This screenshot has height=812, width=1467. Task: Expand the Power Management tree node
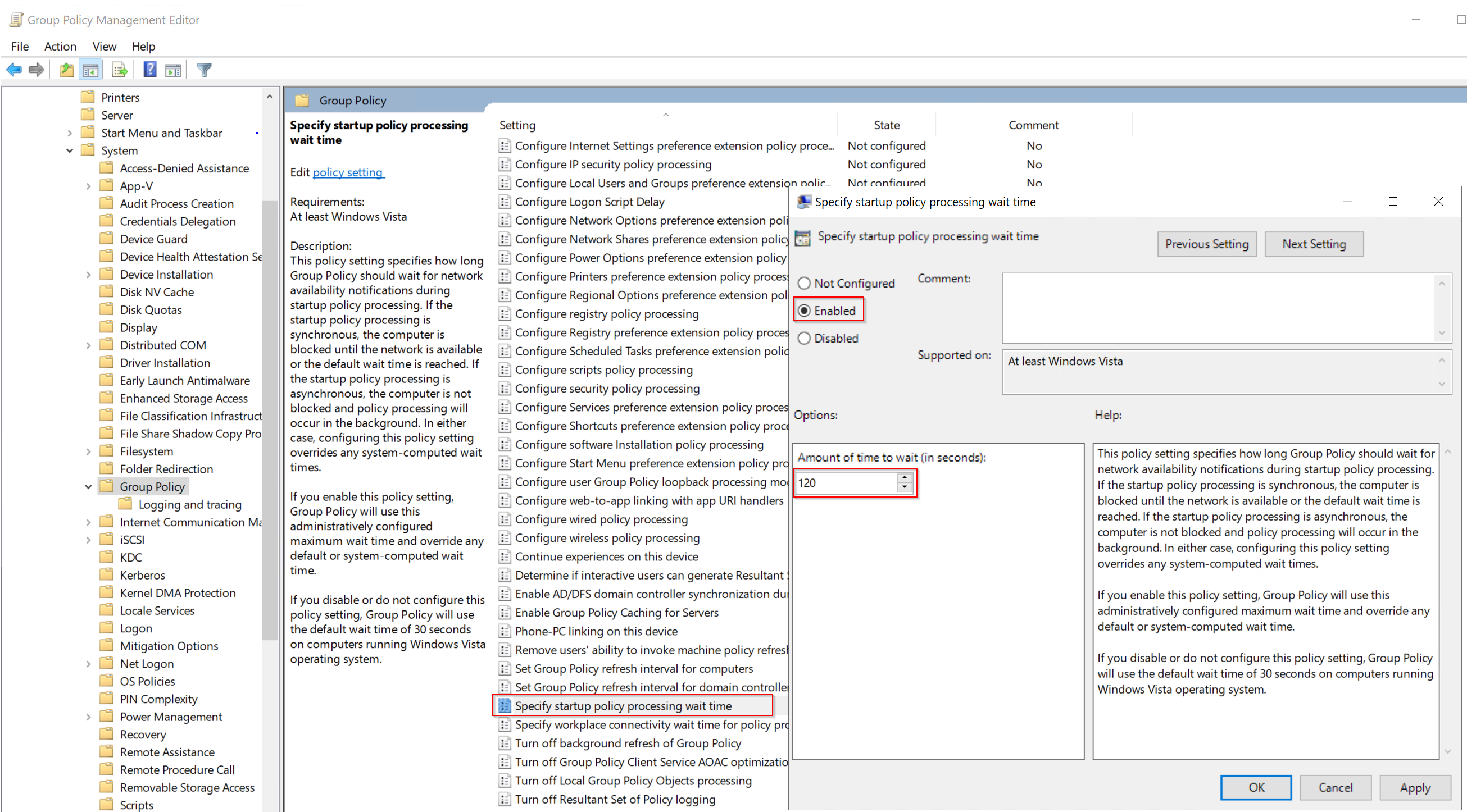(88, 717)
